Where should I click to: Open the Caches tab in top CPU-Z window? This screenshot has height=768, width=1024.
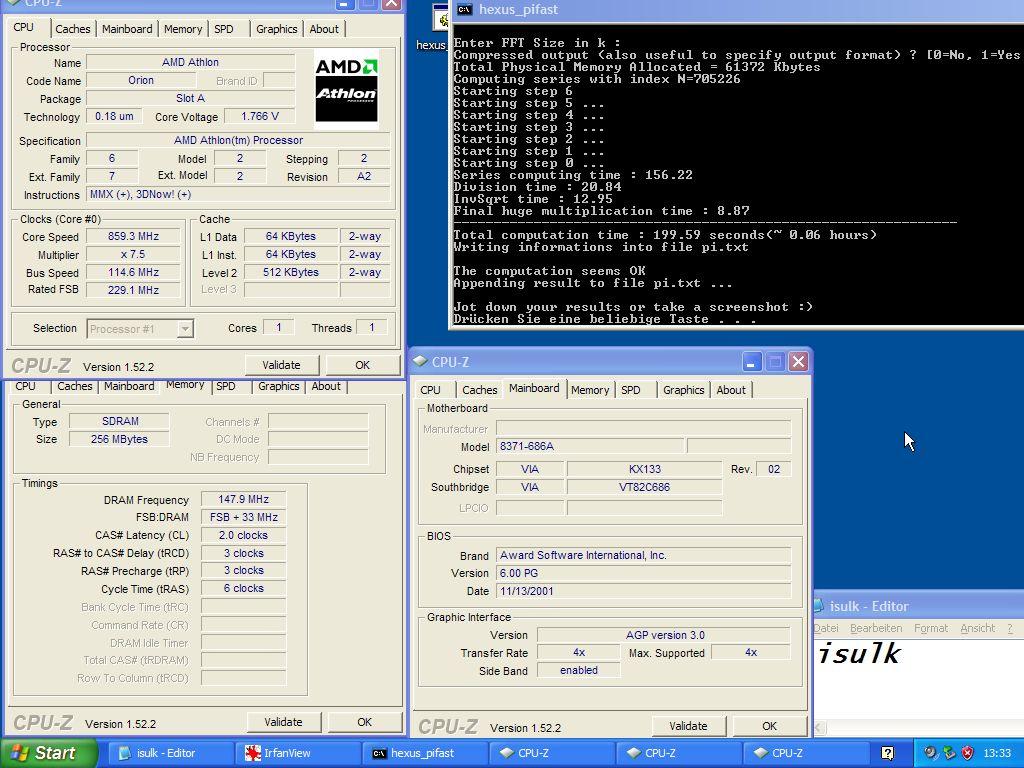pos(72,29)
